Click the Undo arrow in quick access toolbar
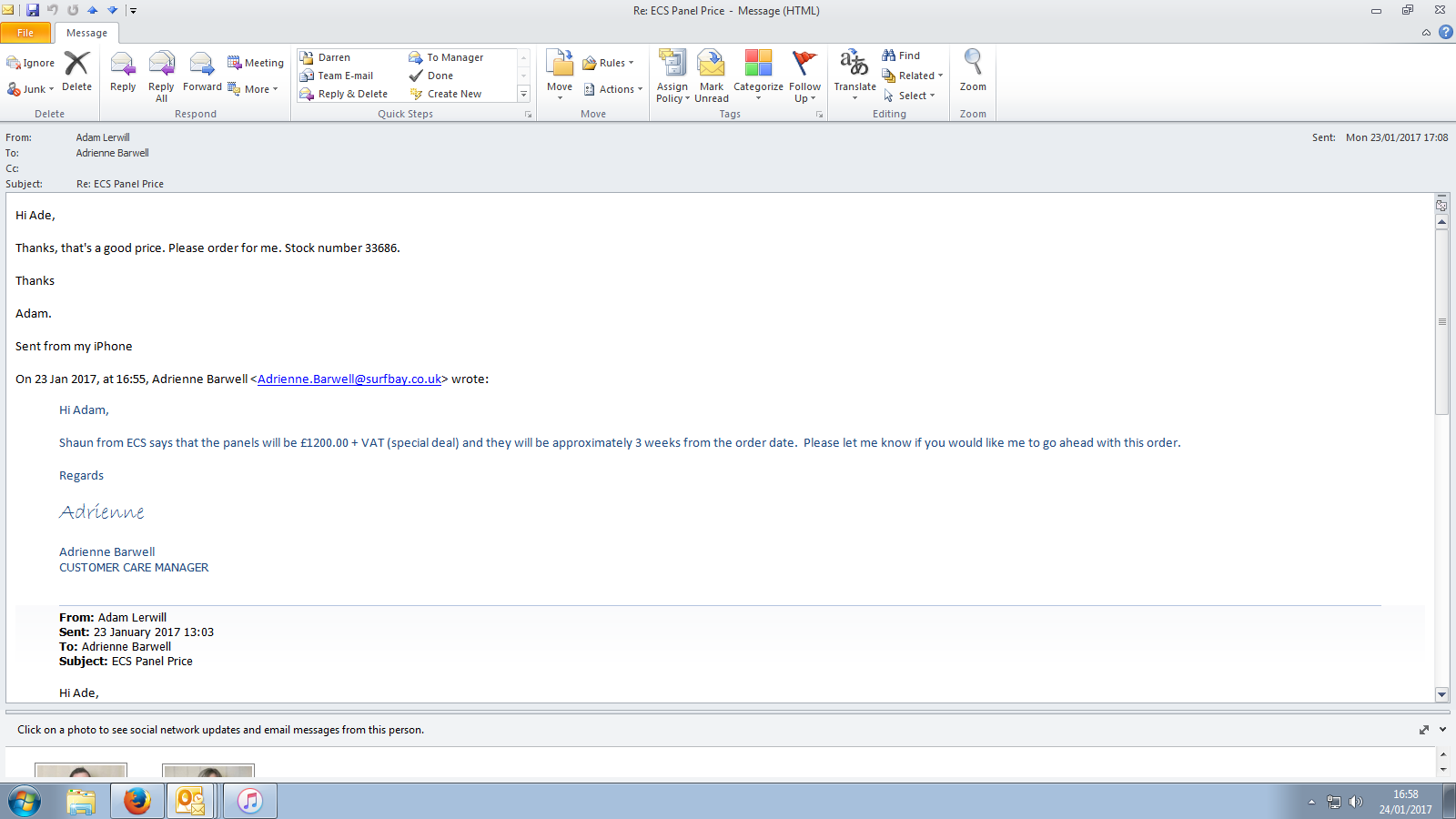This screenshot has width=1456, height=819. click(x=53, y=10)
